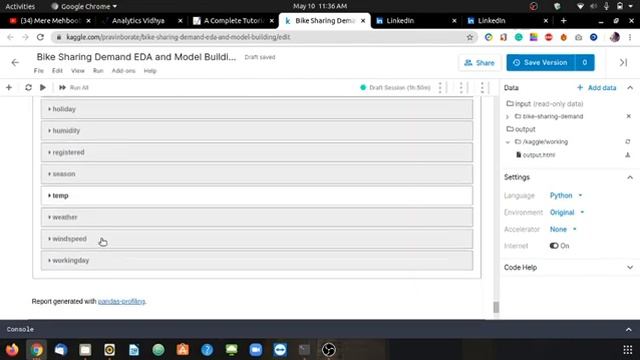
Task: Add a new cell with the plus icon
Action: (x=9, y=87)
